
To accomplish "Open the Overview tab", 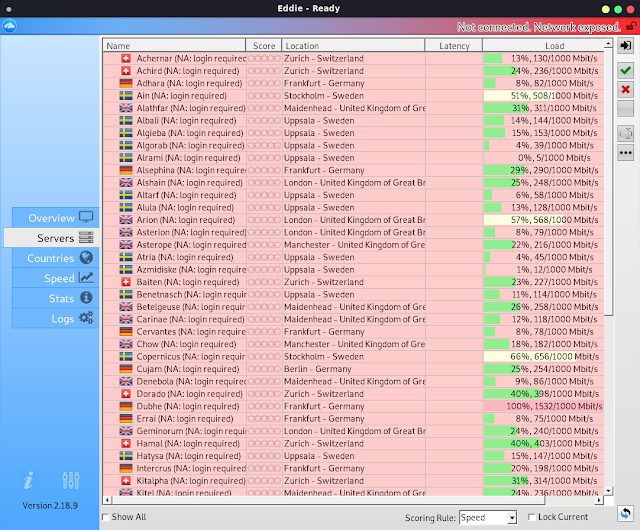I will click(56, 218).
